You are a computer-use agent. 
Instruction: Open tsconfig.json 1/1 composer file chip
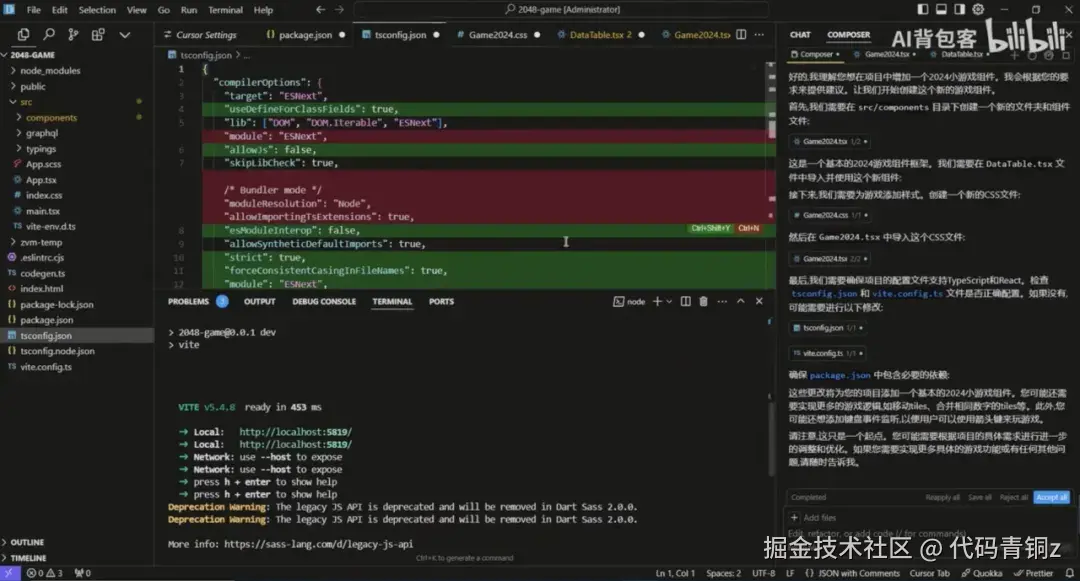click(828, 328)
